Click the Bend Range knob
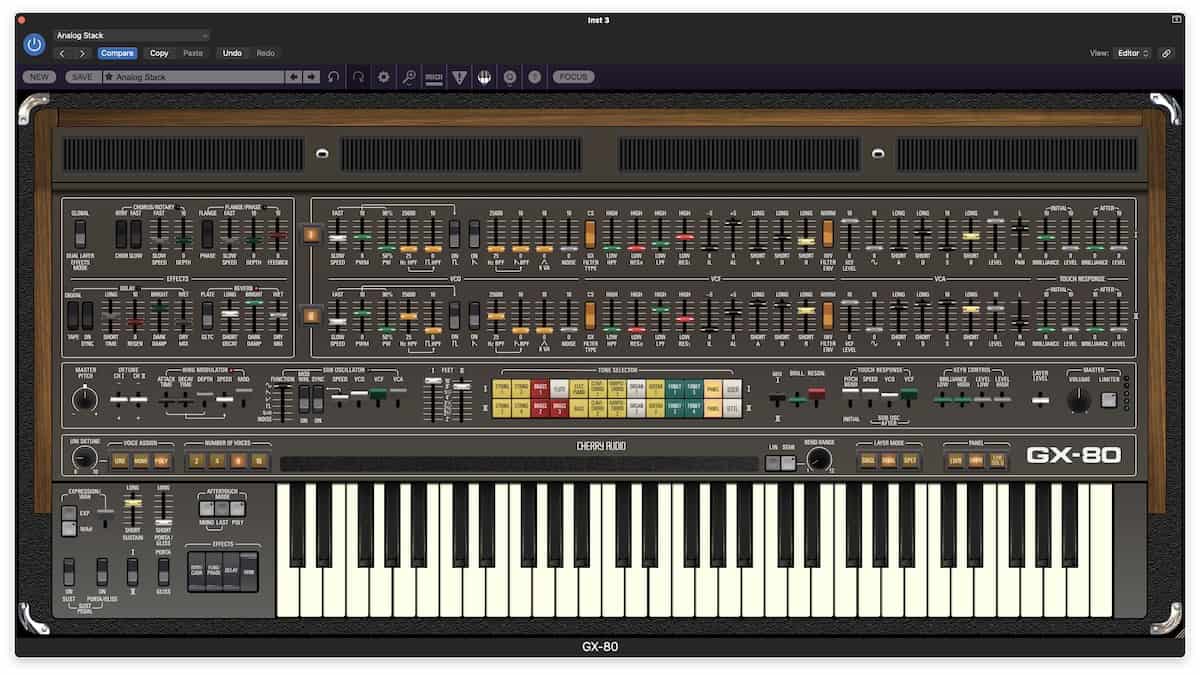The height and width of the screenshot is (675, 1200). coord(819,459)
